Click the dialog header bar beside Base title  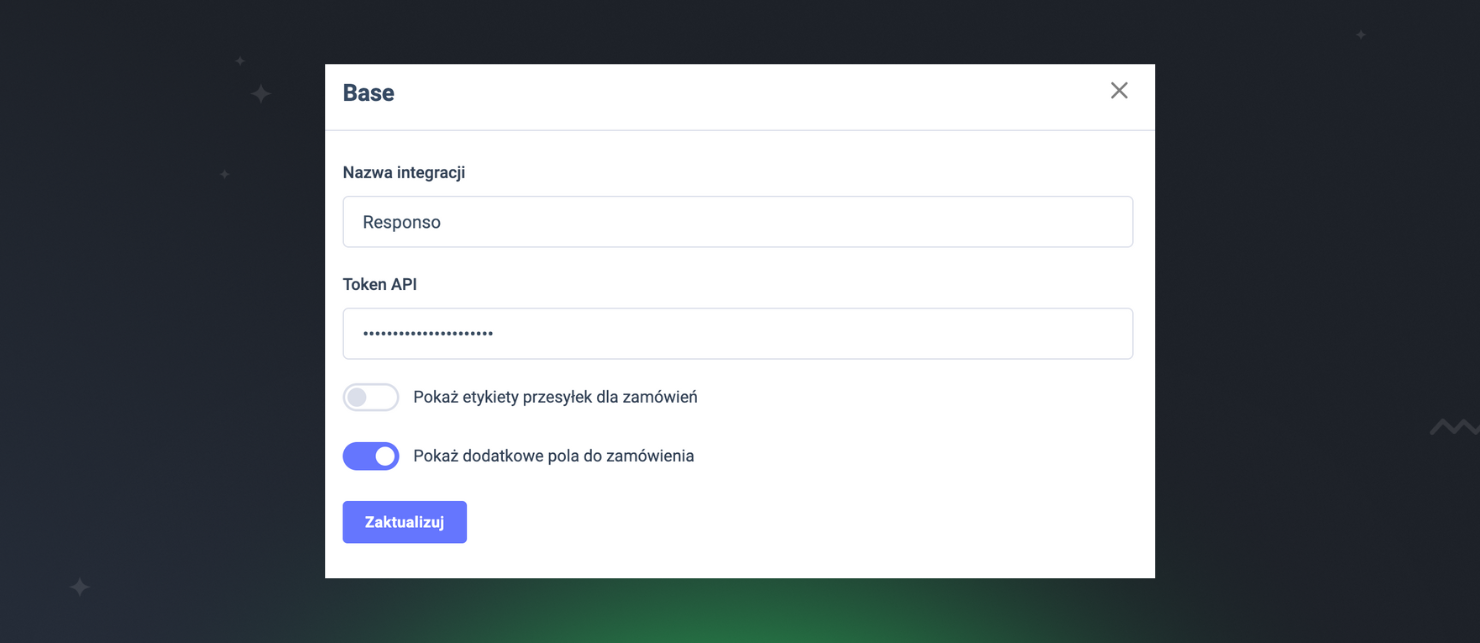pyautogui.click(x=740, y=95)
